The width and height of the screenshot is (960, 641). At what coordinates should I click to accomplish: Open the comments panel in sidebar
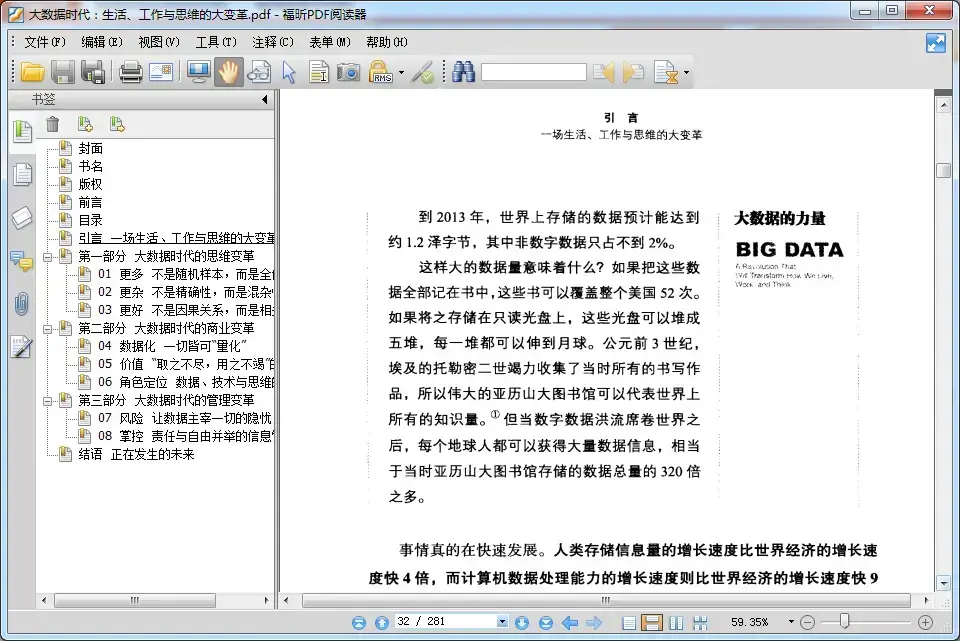[22, 261]
